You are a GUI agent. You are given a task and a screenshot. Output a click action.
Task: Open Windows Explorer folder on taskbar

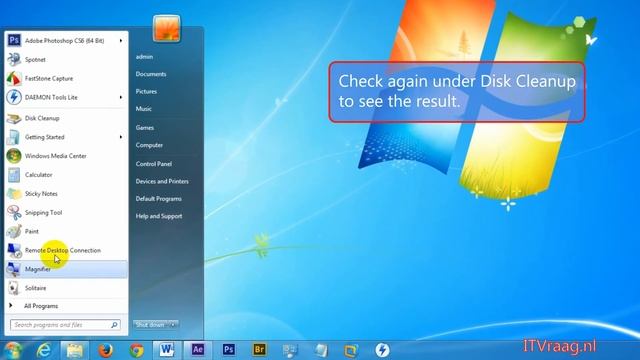75,350
